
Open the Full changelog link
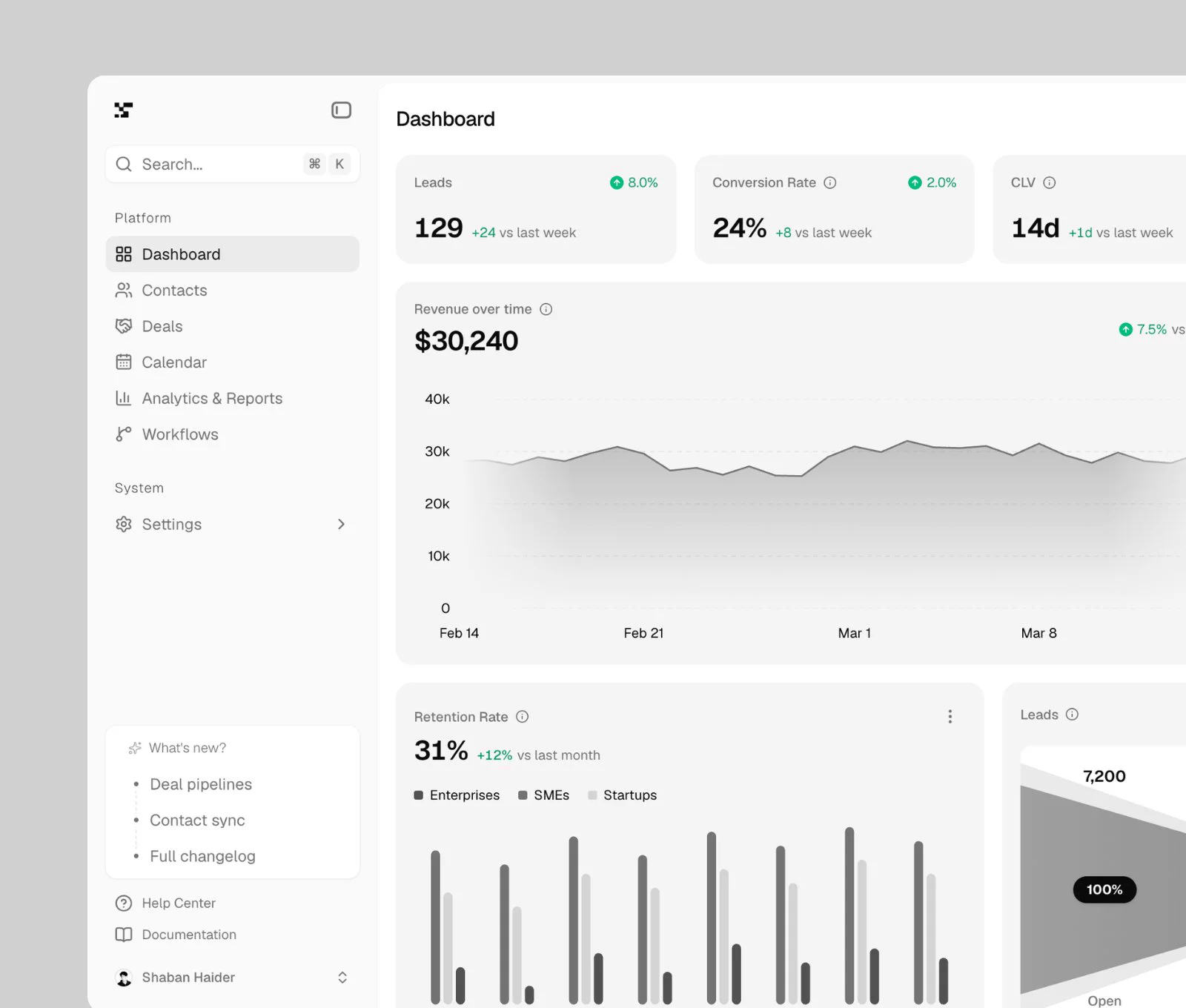[x=202, y=856]
